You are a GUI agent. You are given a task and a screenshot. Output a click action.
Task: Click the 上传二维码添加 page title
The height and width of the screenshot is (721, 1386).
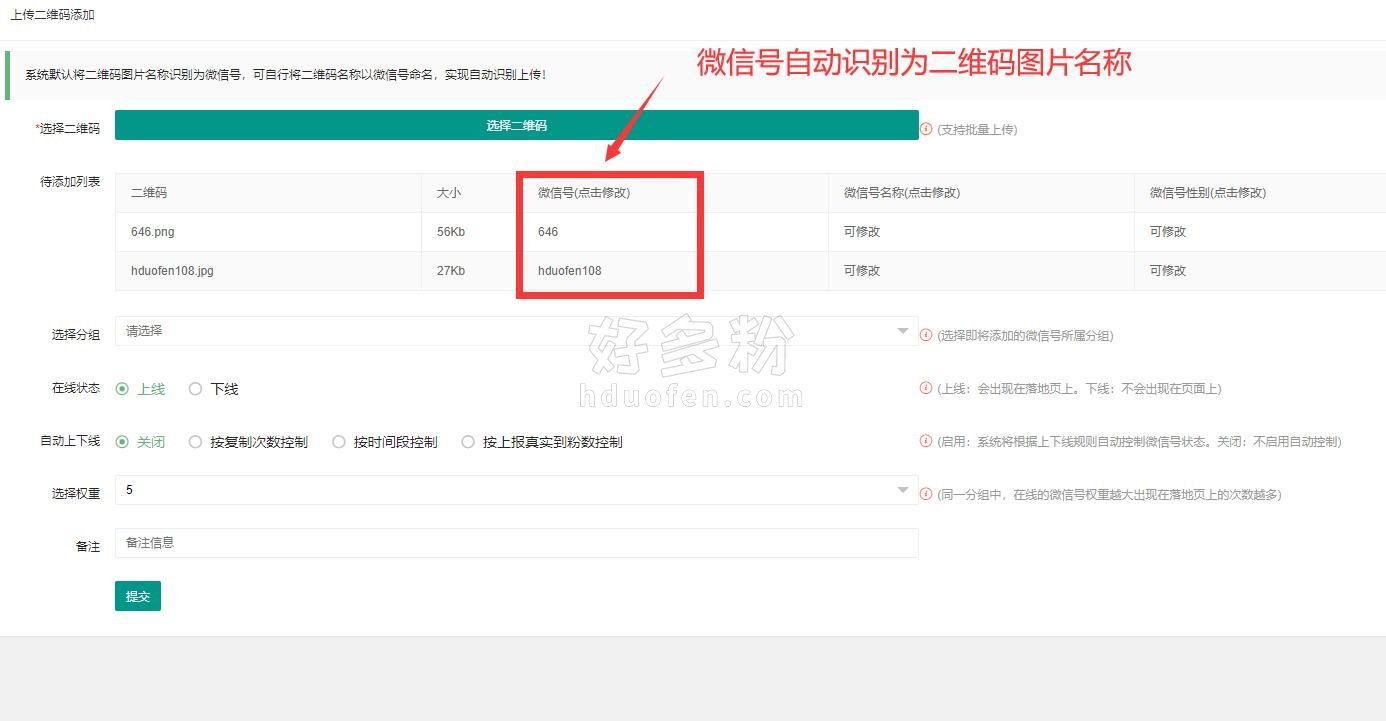53,16
